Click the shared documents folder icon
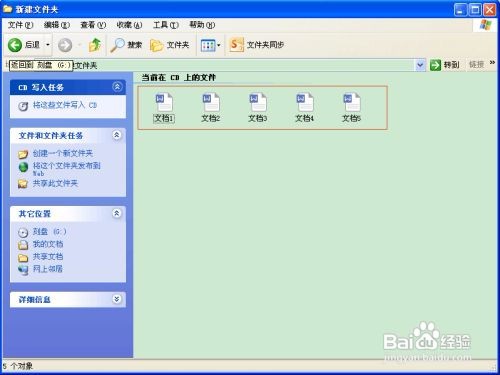The image size is (500, 375). point(23,258)
